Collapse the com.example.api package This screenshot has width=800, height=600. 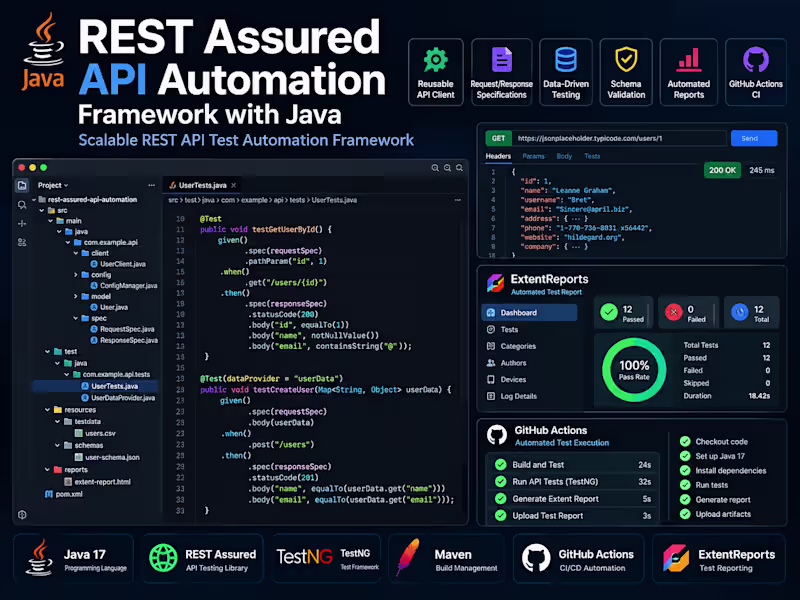[68, 242]
